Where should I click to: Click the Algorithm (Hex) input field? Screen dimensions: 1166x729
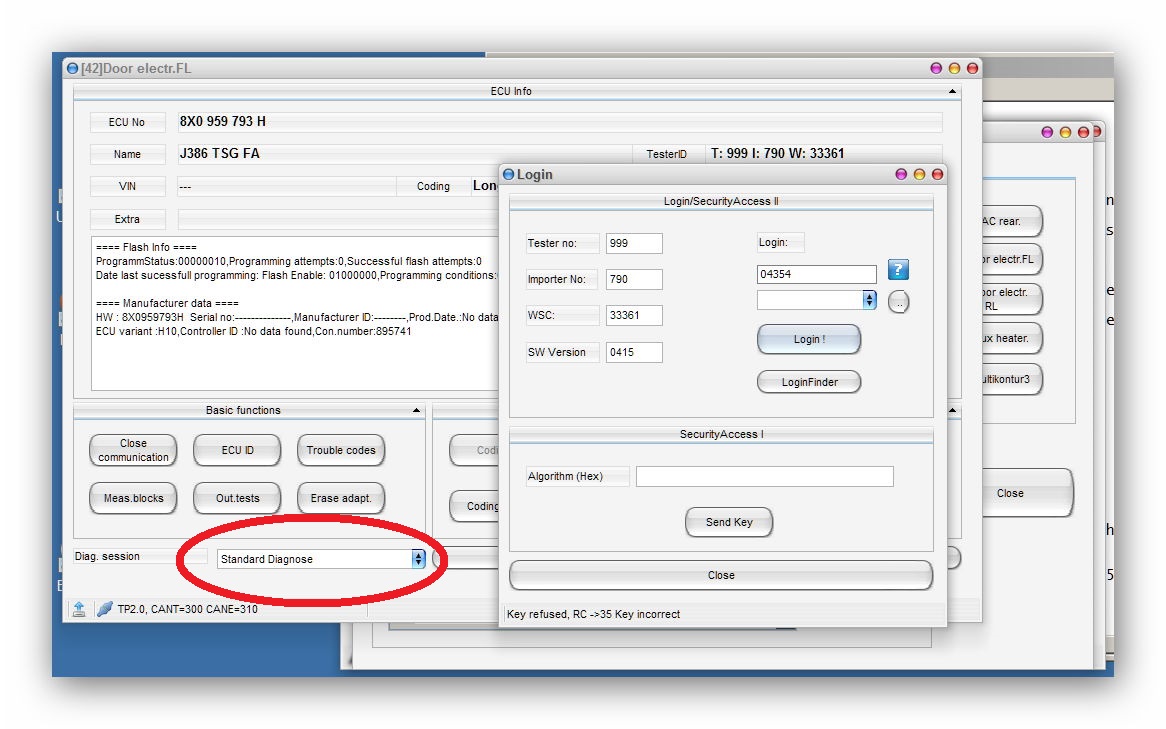(764, 476)
